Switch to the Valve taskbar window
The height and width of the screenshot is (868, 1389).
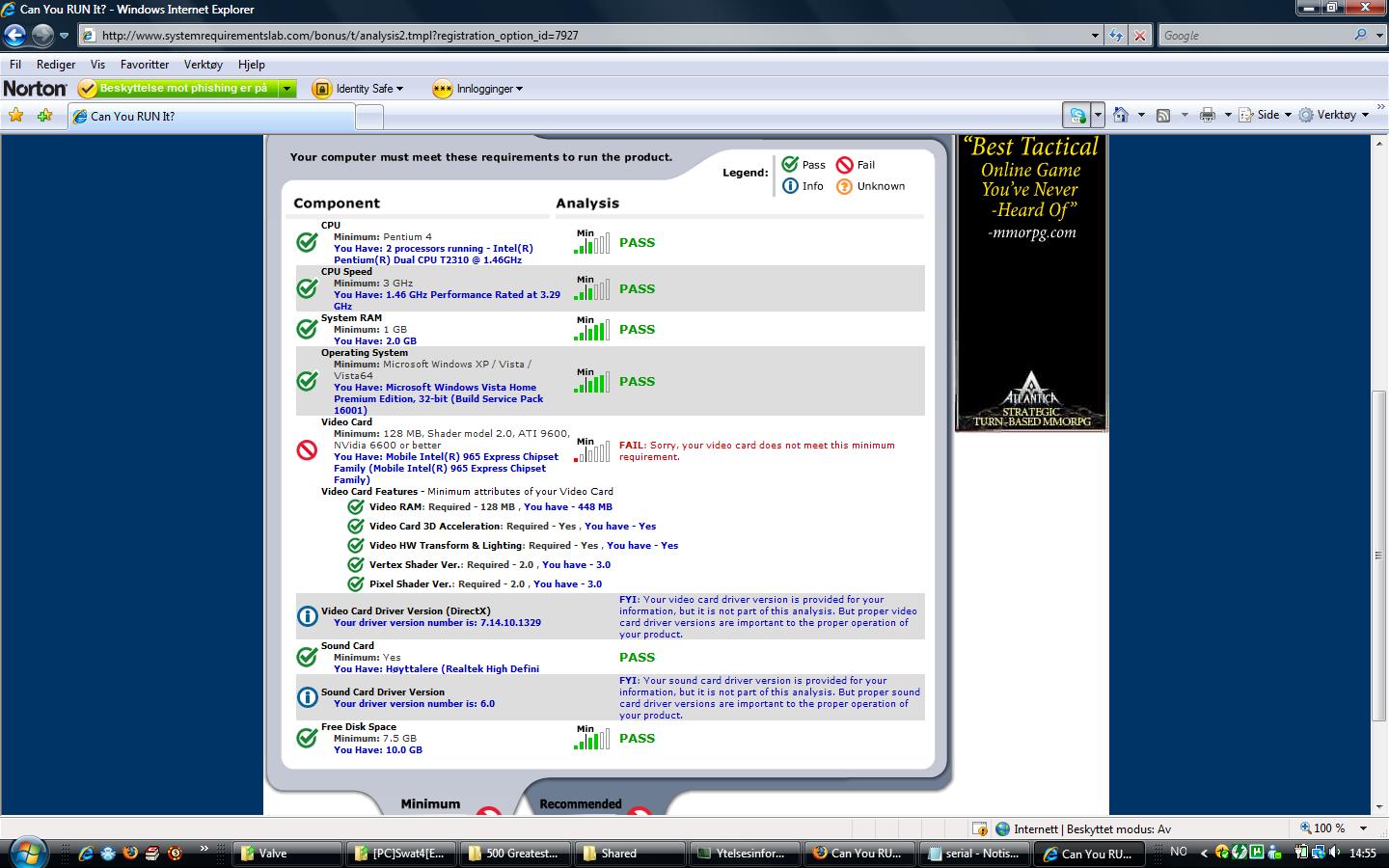tap(288, 854)
